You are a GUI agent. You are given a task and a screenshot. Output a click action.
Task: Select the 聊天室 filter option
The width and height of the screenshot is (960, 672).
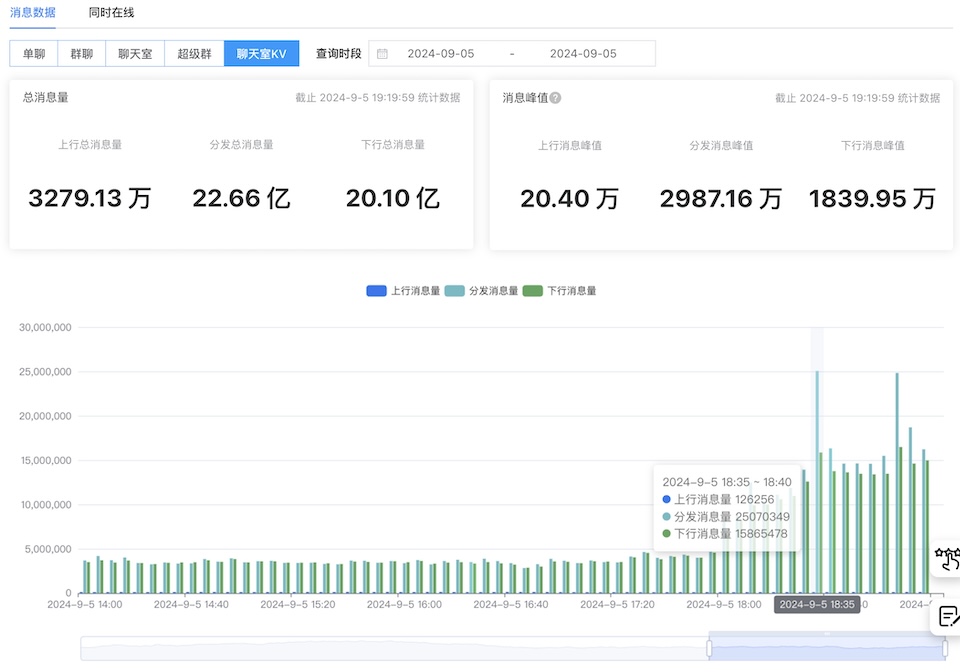pyautogui.click(x=135, y=54)
